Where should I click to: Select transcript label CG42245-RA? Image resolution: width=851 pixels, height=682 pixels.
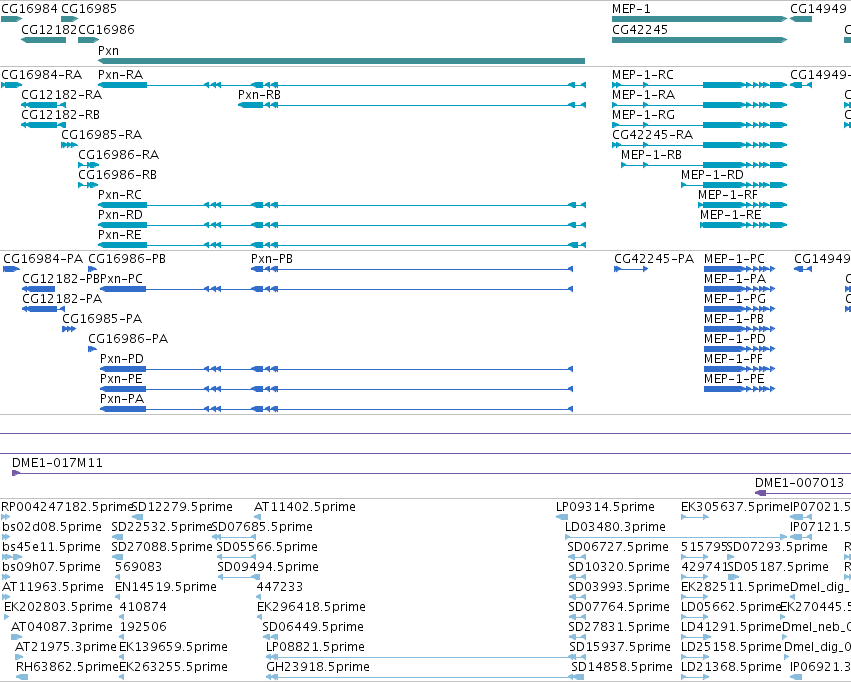point(653,135)
